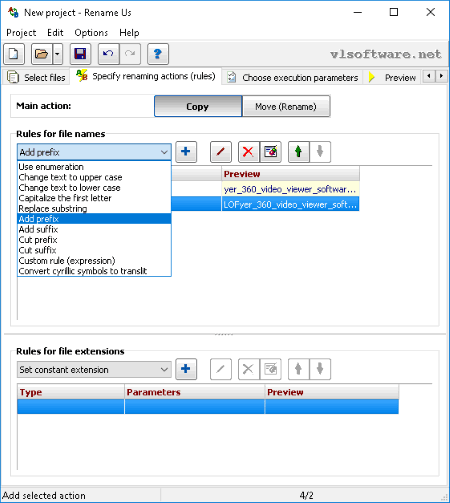Open the Project menu
The width and height of the screenshot is (450, 503).
pyautogui.click(x=21, y=33)
